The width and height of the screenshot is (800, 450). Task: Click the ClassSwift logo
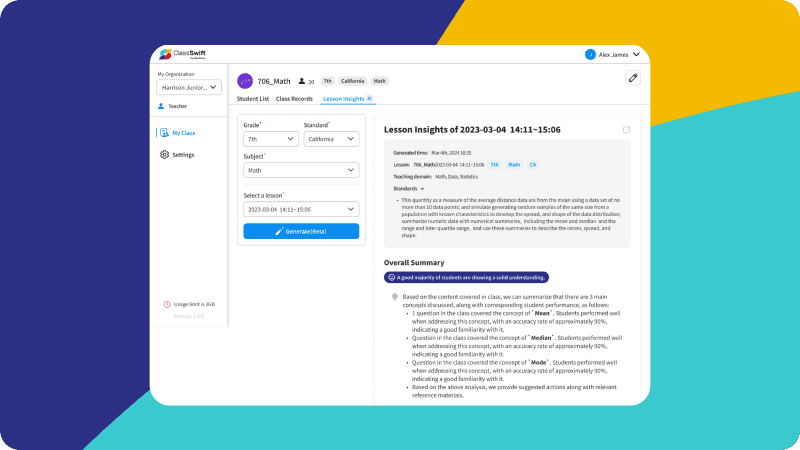coord(182,54)
